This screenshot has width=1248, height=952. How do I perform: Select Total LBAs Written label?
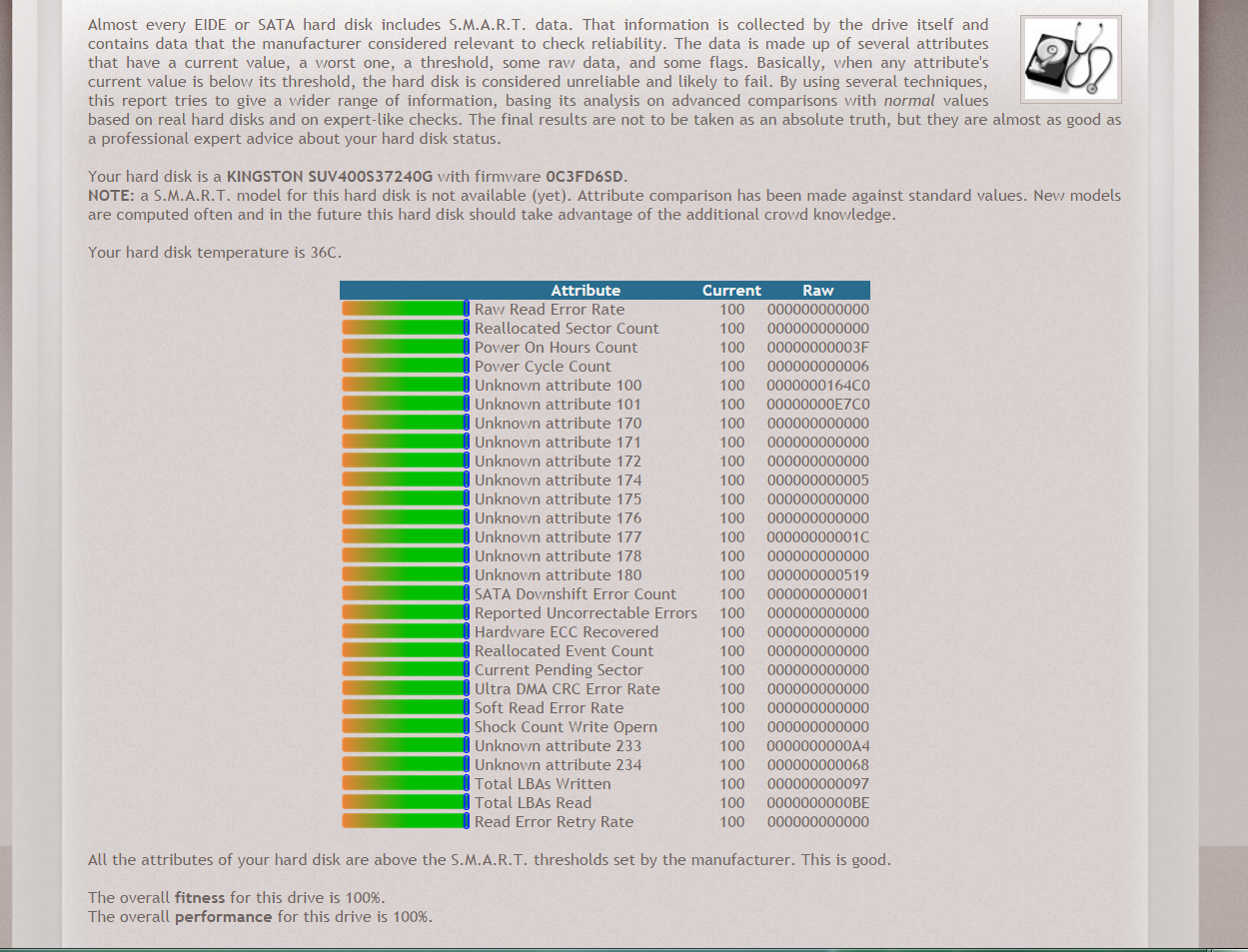(x=543, y=784)
